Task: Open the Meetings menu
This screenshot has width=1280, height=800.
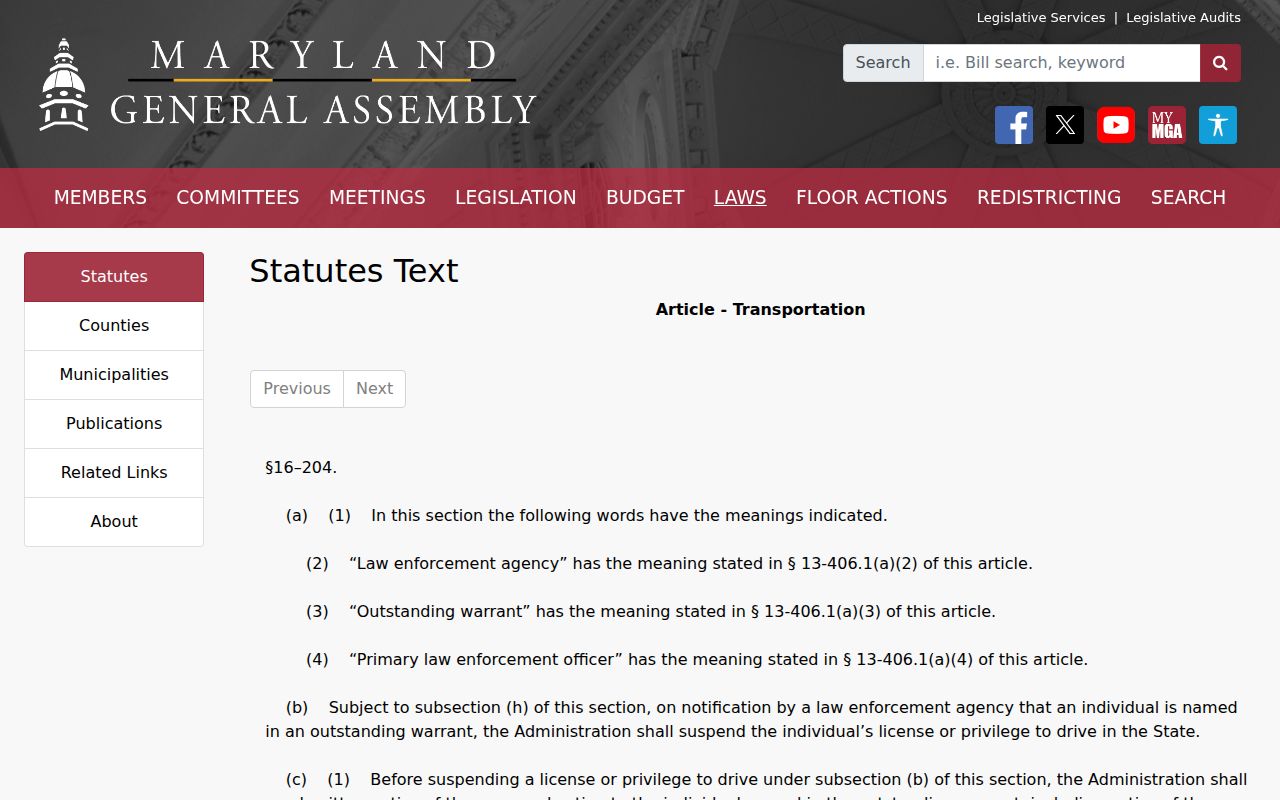Action: point(377,198)
